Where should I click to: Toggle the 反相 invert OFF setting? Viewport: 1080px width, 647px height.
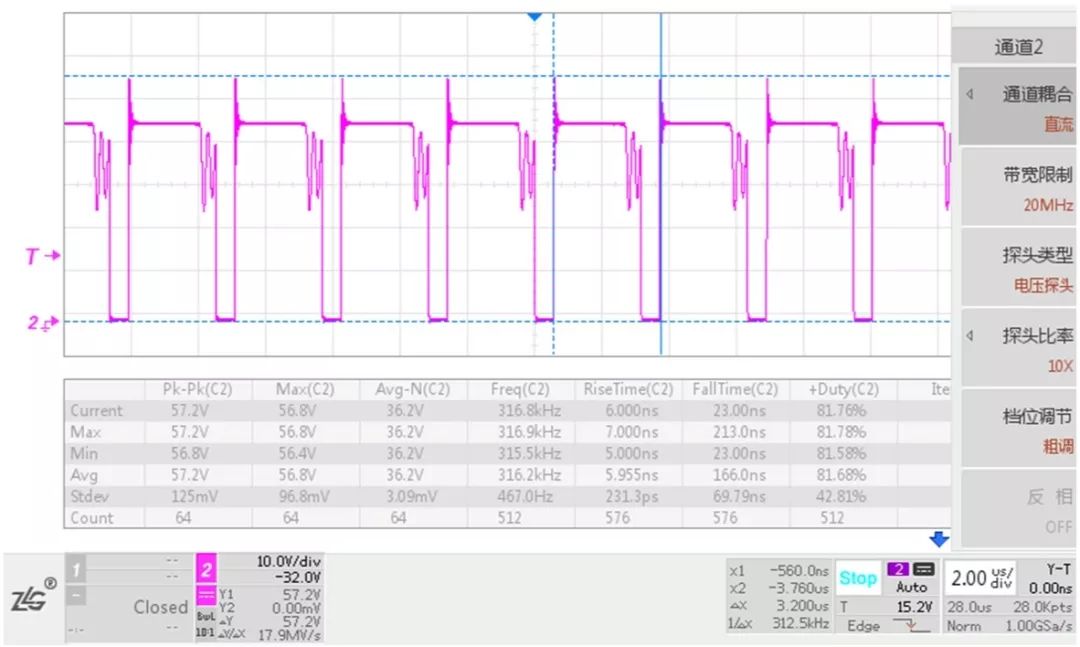click(1016, 510)
